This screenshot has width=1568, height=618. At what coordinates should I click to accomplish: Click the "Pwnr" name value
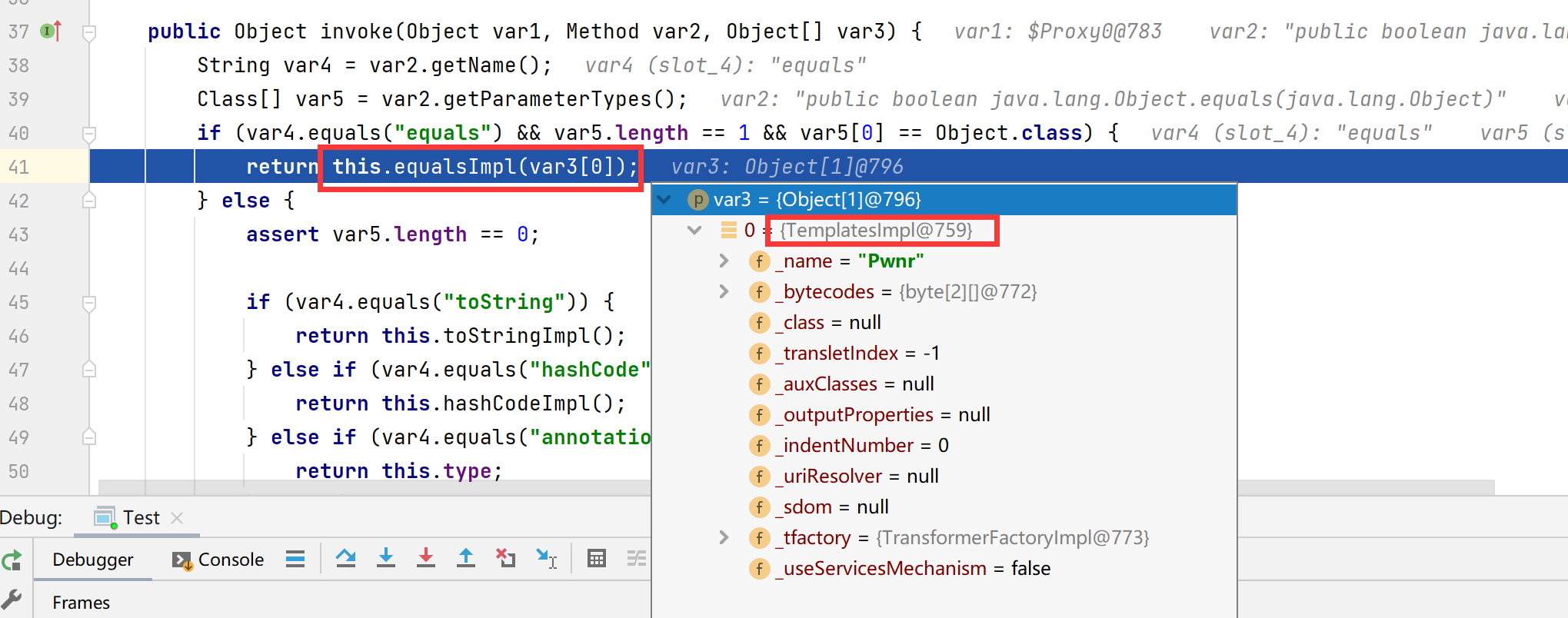[891, 261]
